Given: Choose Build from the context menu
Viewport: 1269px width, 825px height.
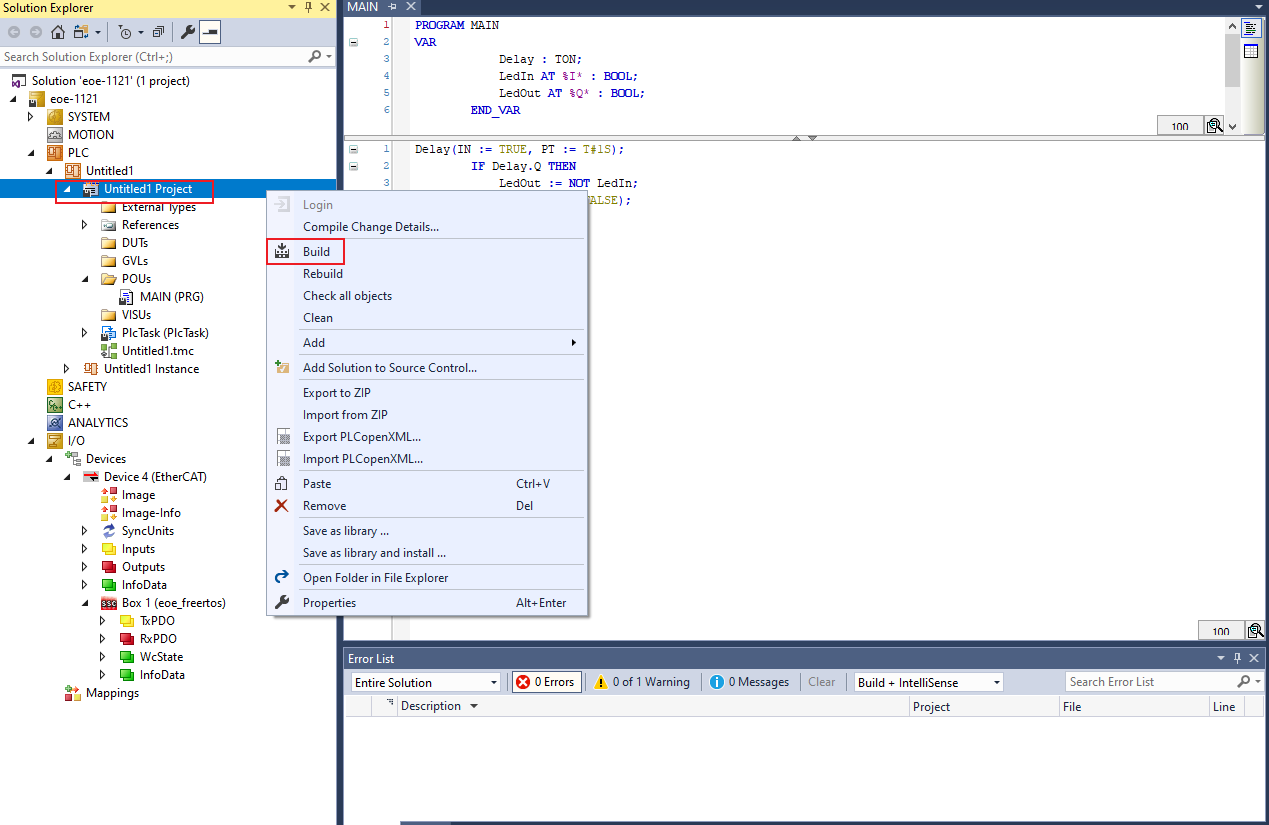Looking at the screenshot, I should 316,252.
